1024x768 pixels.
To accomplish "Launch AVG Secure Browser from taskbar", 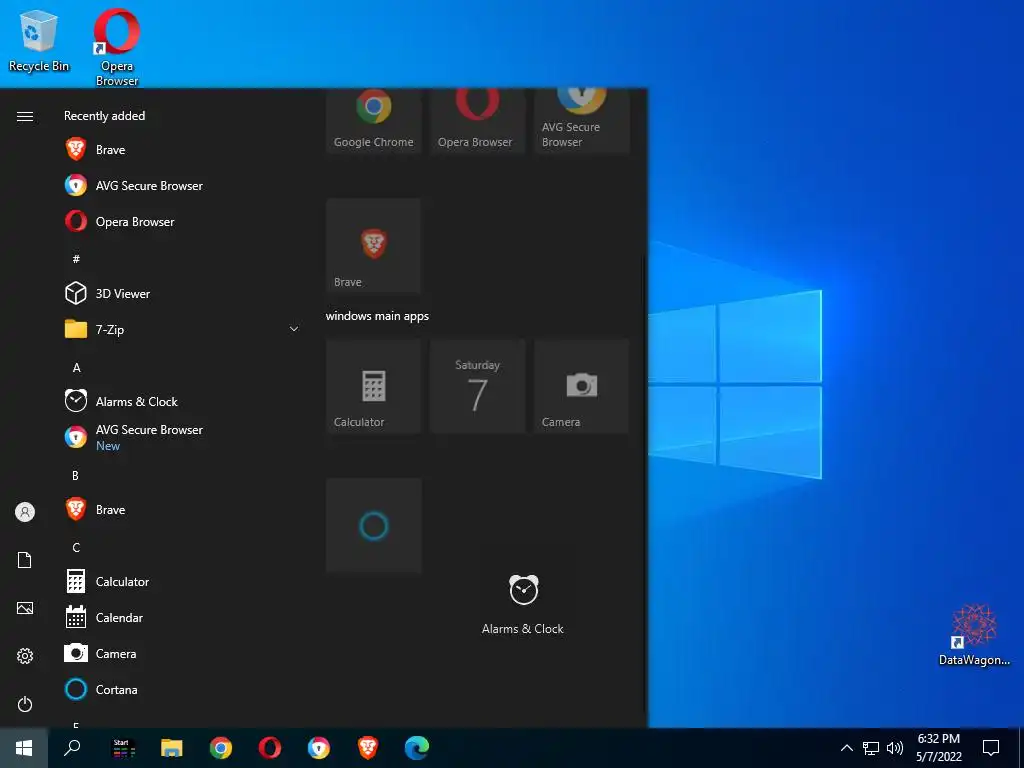I will [x=319, y=748].
